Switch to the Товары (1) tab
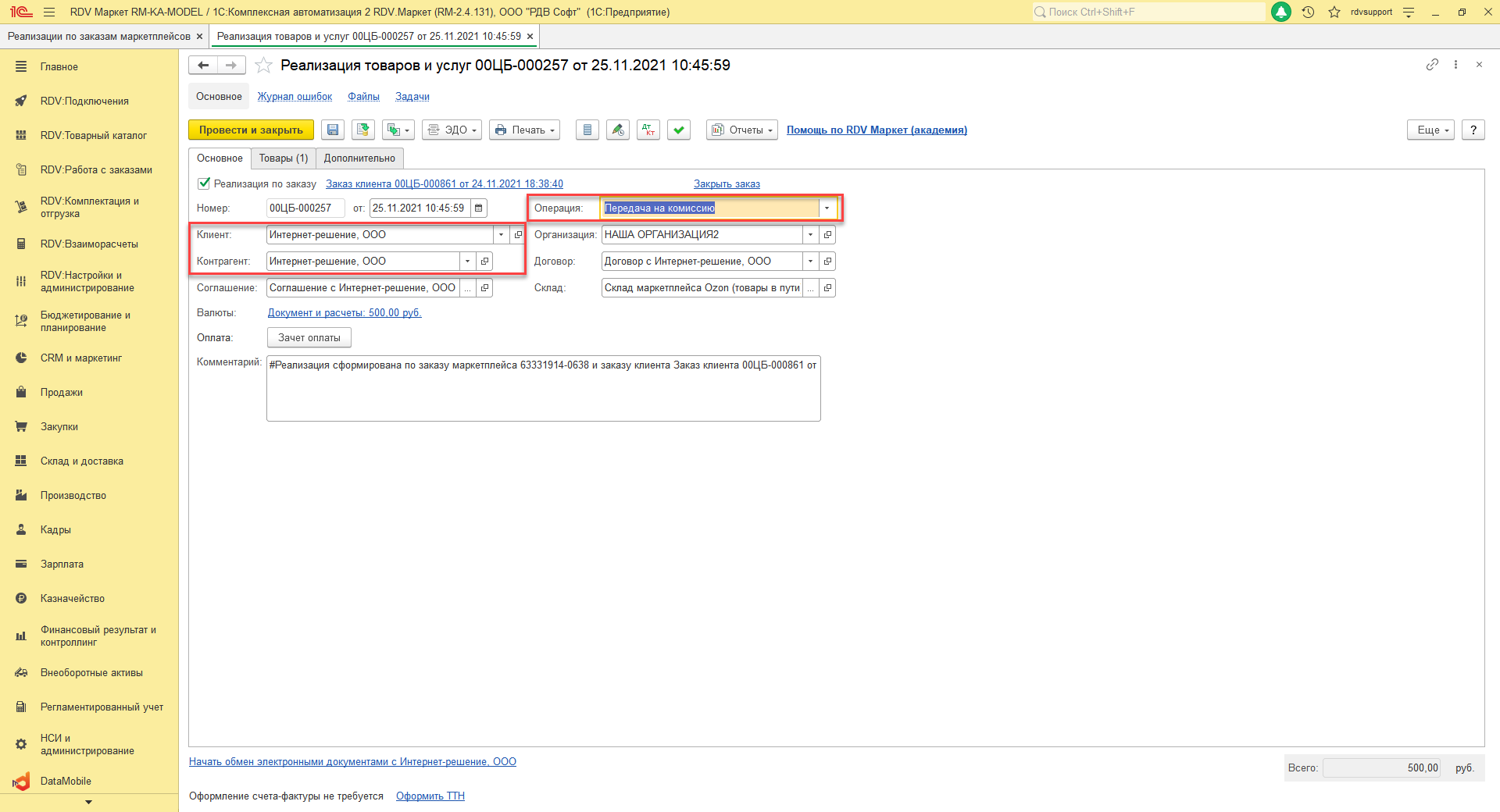 284,158
